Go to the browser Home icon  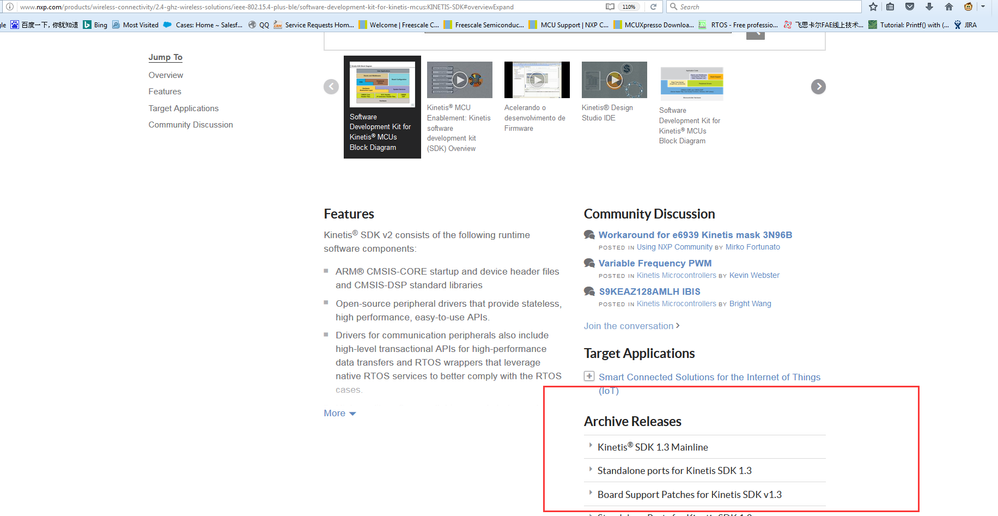coord(949,7)
